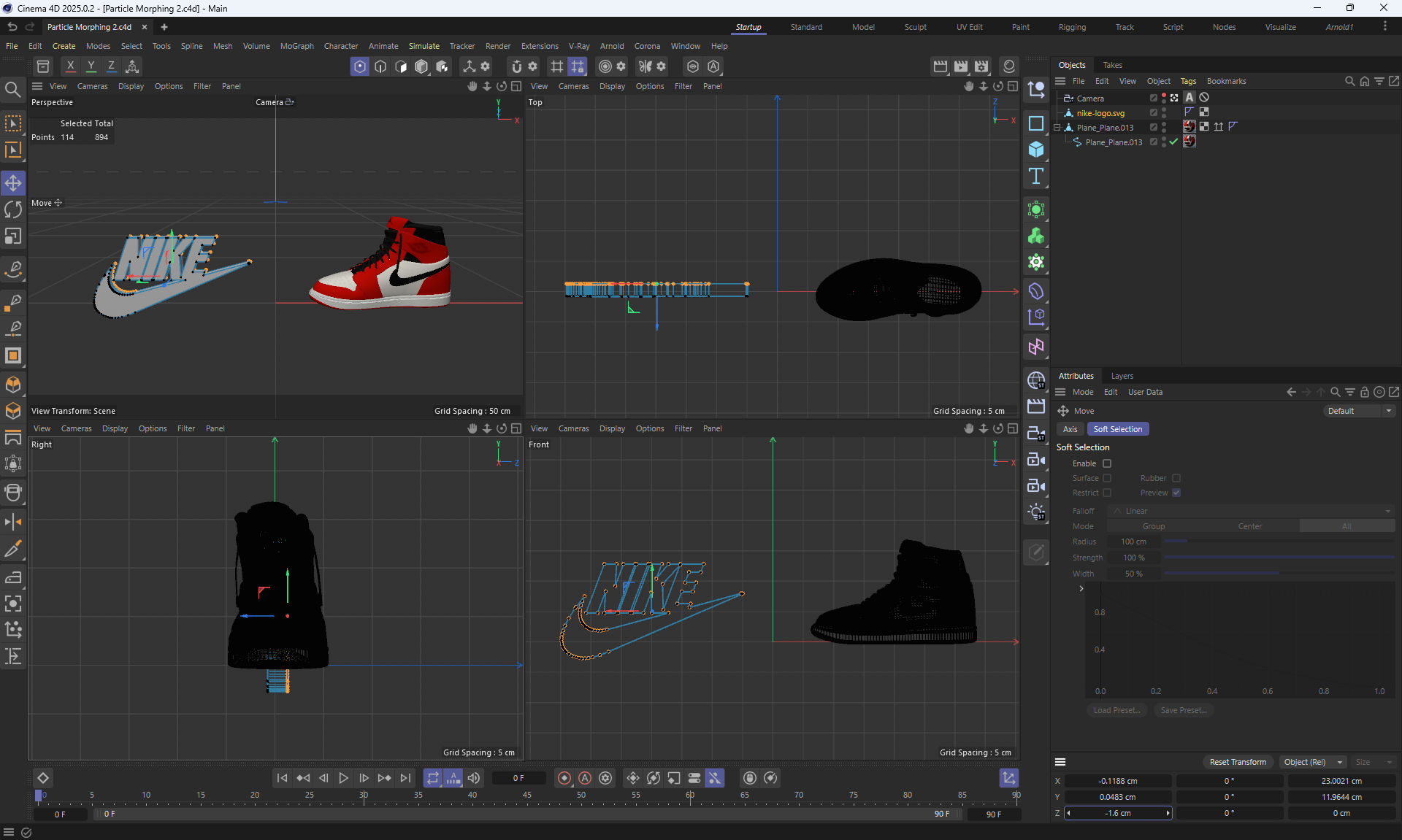This screenshot has height=840, width=1402.
Task: Click frame 45 on timeline ruler
Action: pyautogui.click(x=526, y=795)
